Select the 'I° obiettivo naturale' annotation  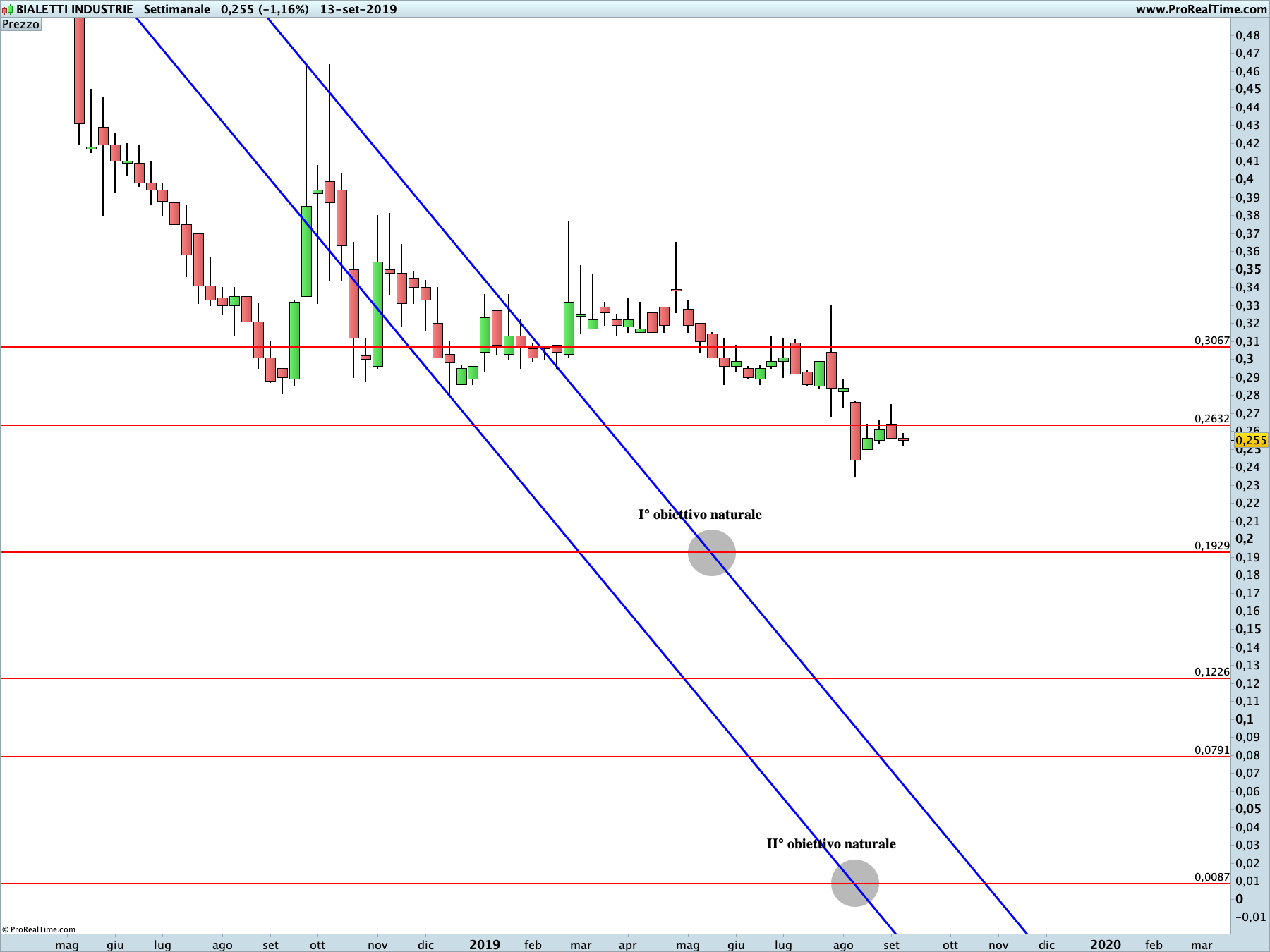tap(700, 515)
